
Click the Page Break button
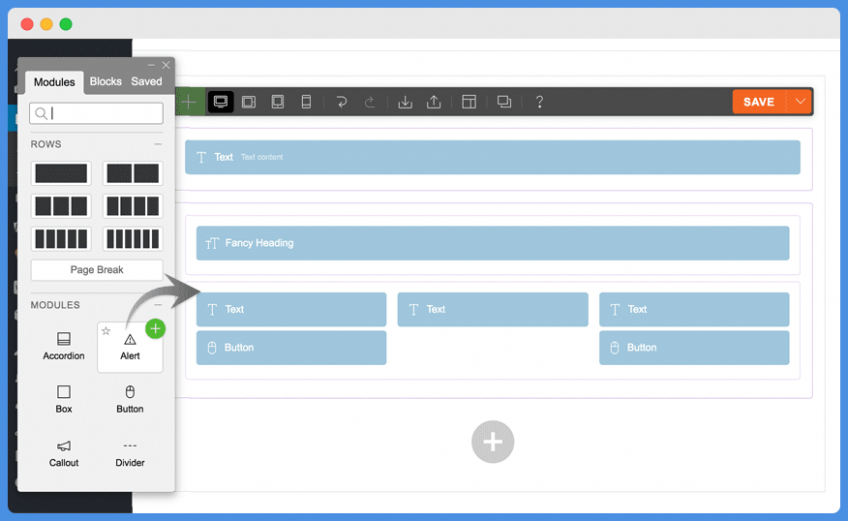(96, 270)
